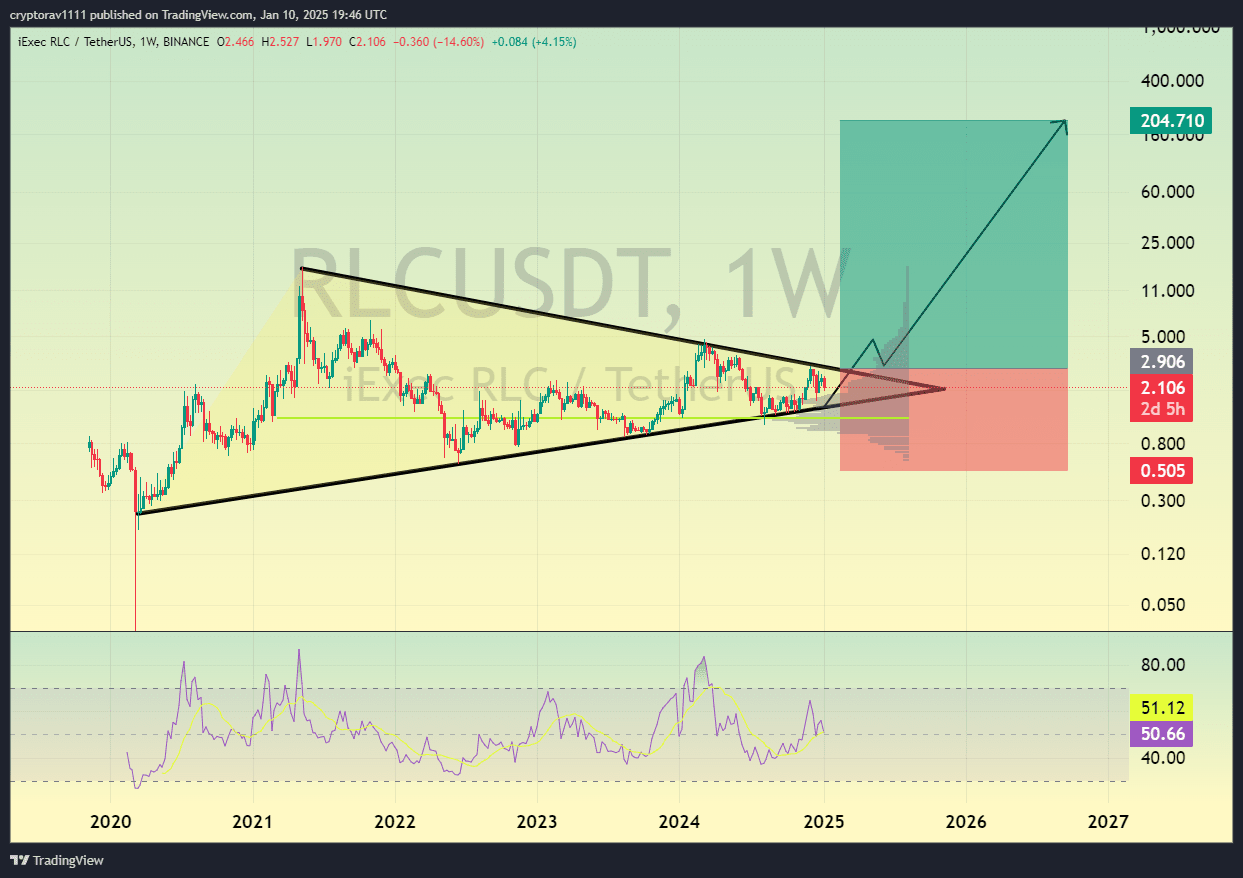Click the TradingView logo at bottom left
This screenshot has width=1243, height=878.
coord(57,860)
